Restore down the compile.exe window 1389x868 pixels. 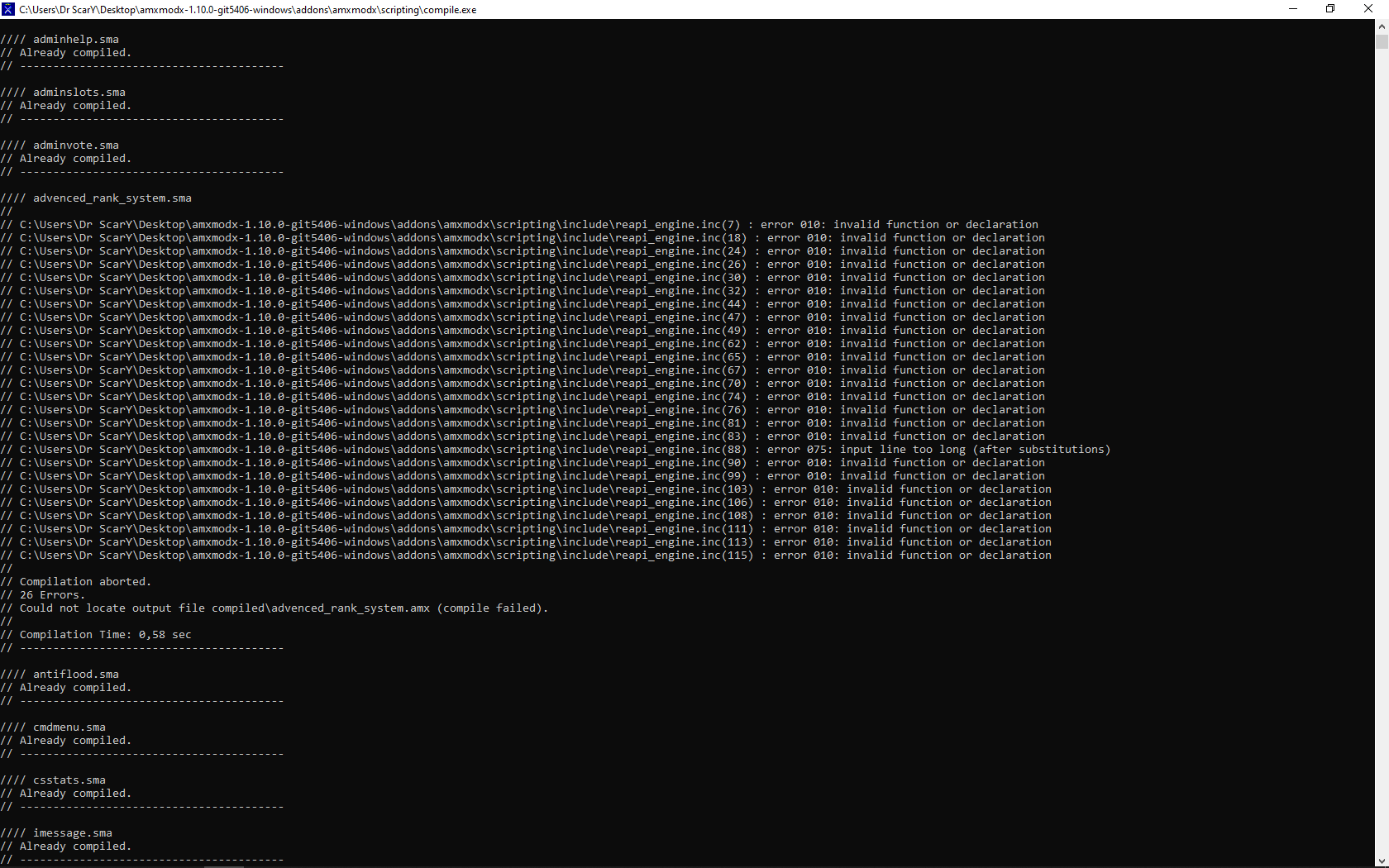1330,9
